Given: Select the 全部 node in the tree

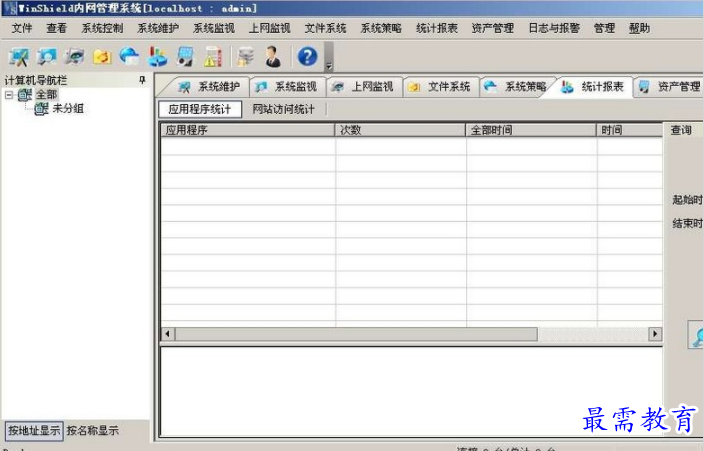Looking at the screenshot, I should (x=46, y=94).
